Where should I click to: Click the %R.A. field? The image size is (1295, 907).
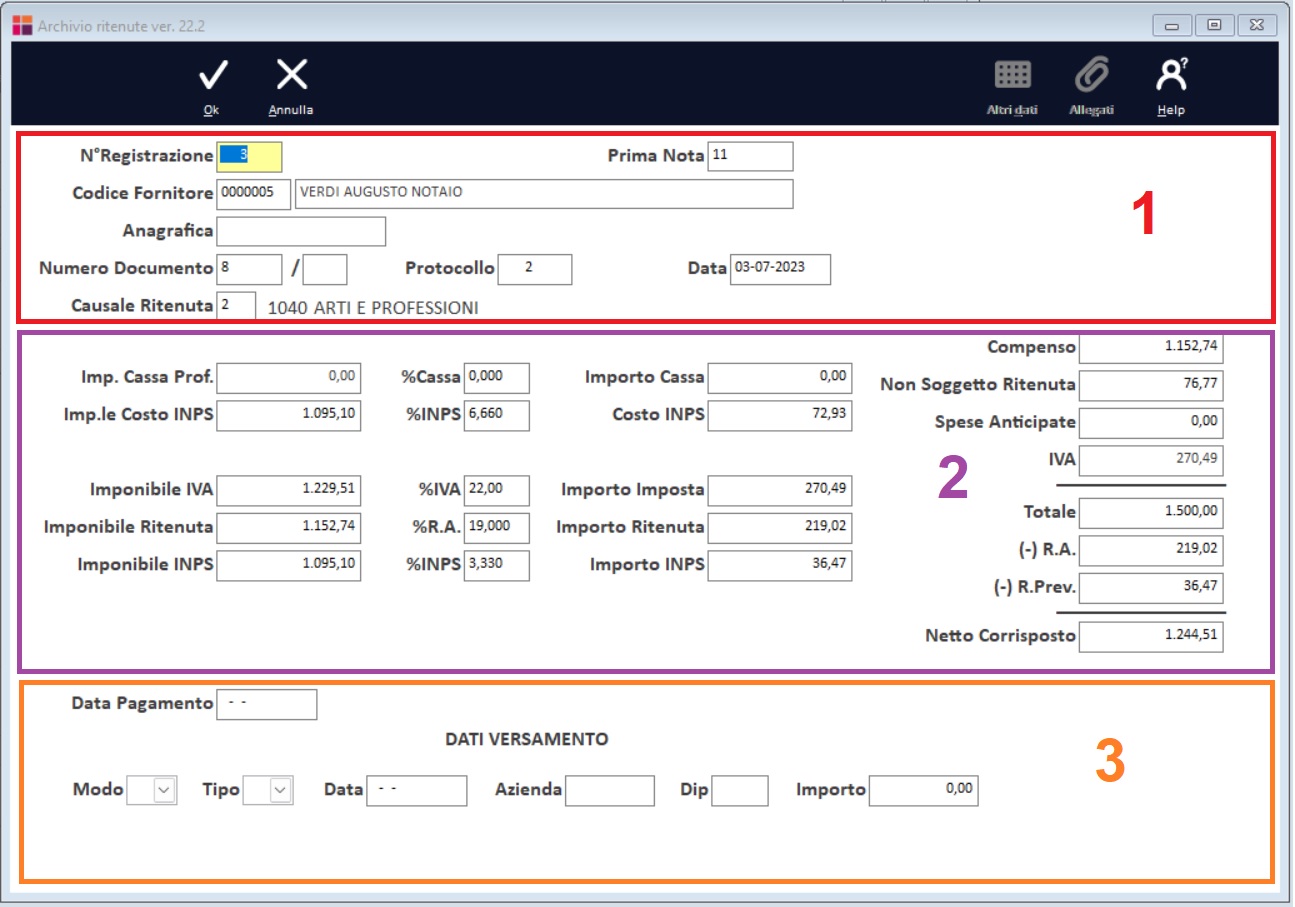[x=497, y=527]
